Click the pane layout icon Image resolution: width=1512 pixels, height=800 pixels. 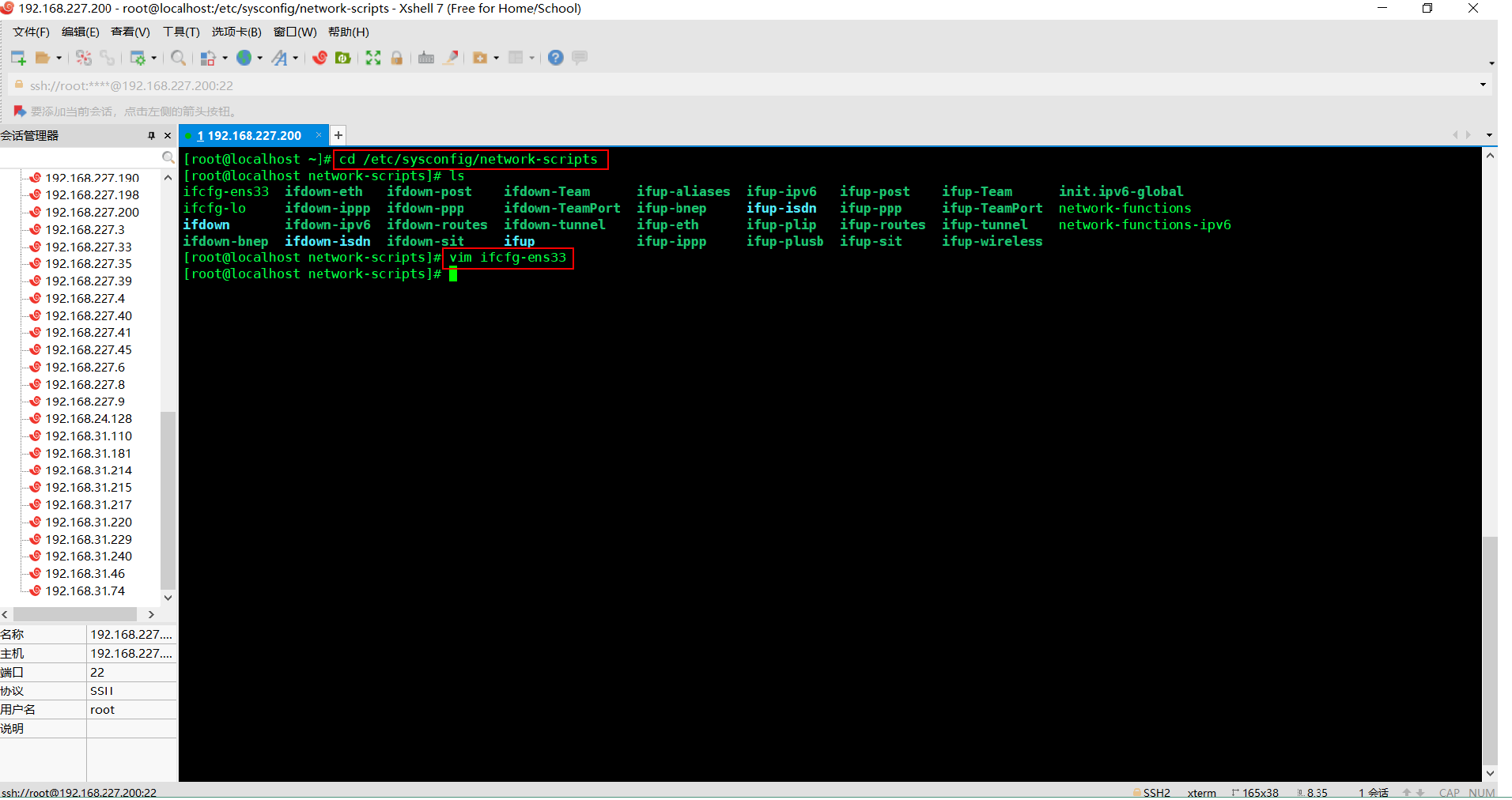point(516,58)
